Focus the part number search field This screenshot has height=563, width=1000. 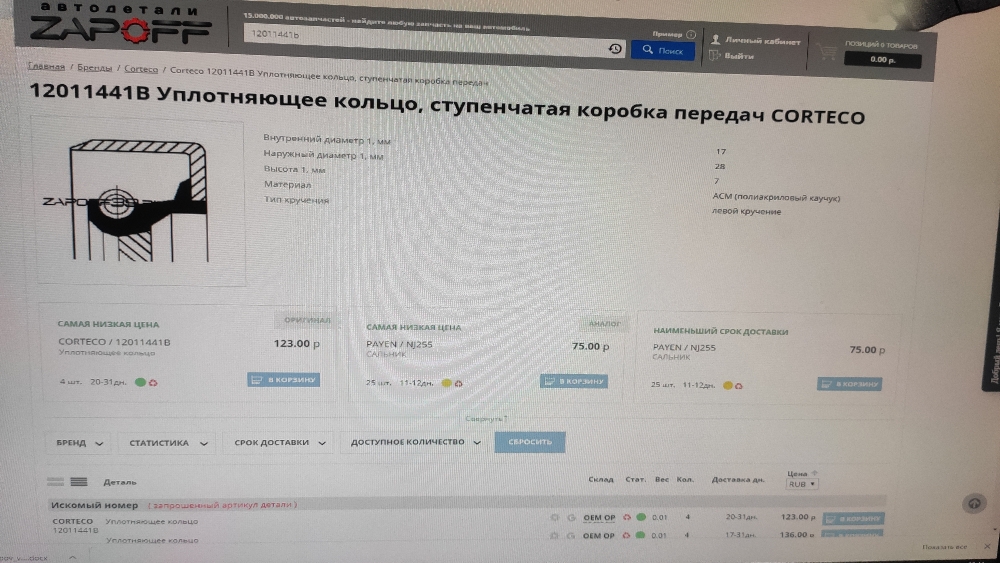click(x=424, y=40)
